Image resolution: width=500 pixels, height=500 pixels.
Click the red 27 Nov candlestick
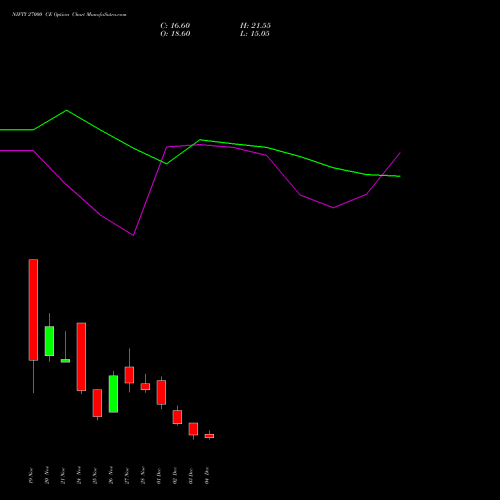click(x=129, y=375)
